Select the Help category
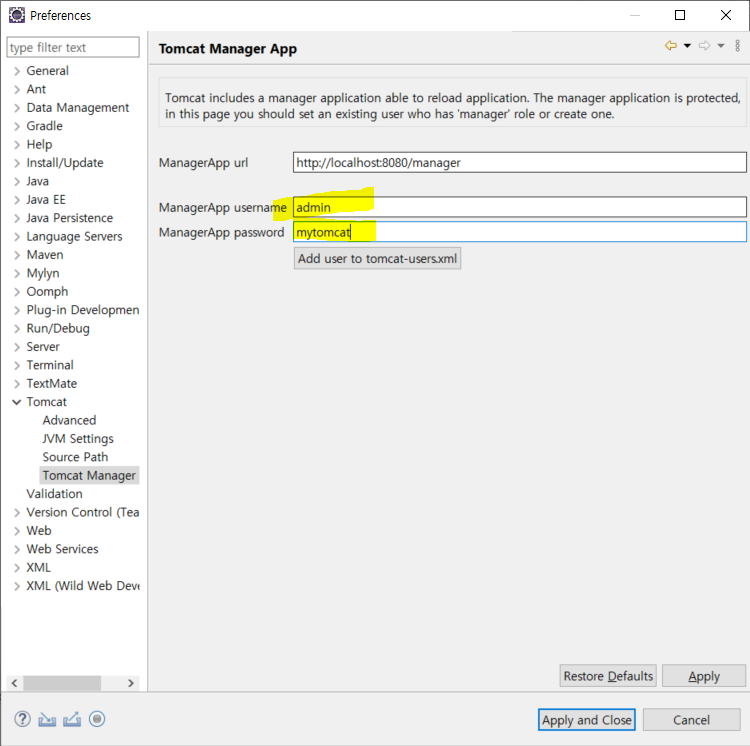The height and width of the screenshot is (746, 750). (x=39, y=144)
